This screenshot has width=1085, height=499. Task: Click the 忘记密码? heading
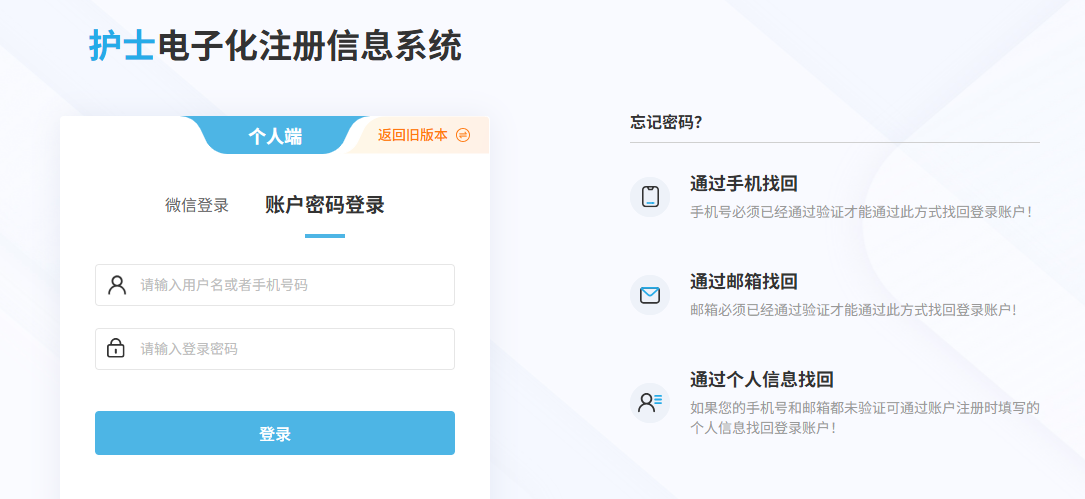pos(666,122)
